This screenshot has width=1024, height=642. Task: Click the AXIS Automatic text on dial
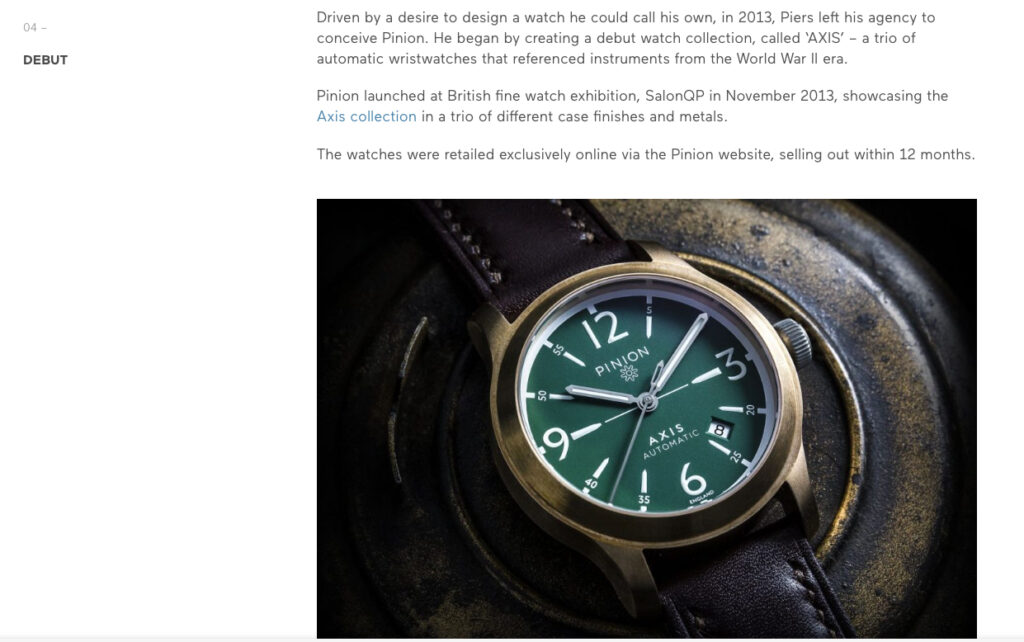pyautogui.click(x=670, y=440)
